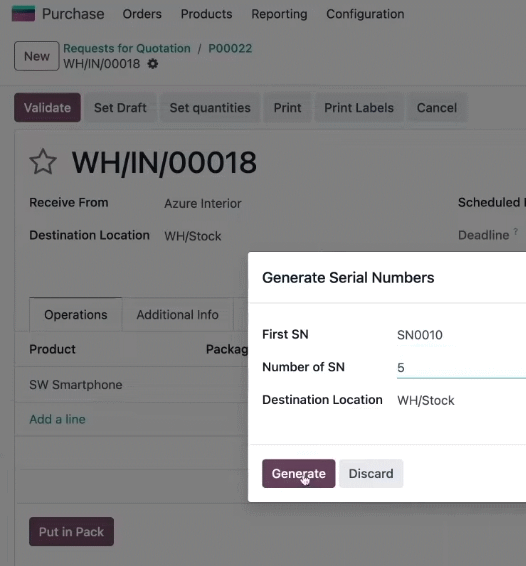
Task: Select the Operations tab
Action: click(76, 315)
